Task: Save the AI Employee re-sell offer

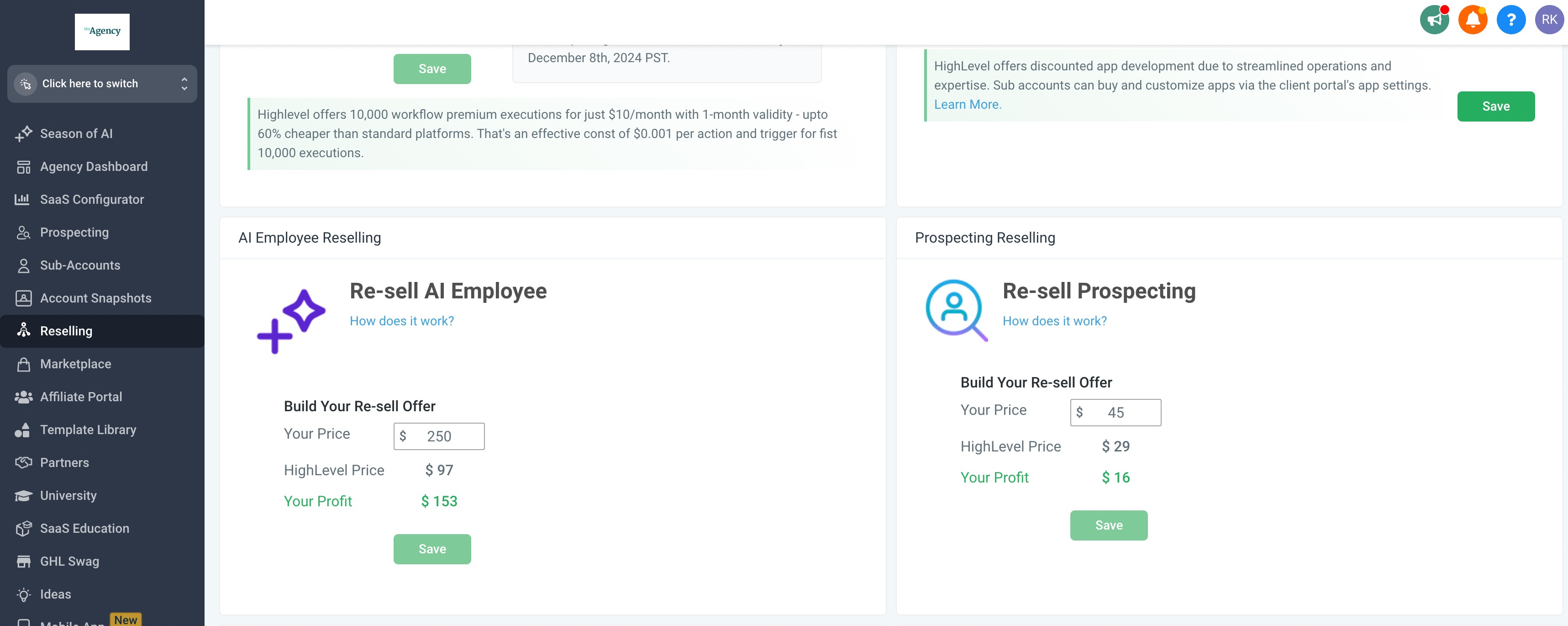Action: pyautogui.click(x=432, y=549)
